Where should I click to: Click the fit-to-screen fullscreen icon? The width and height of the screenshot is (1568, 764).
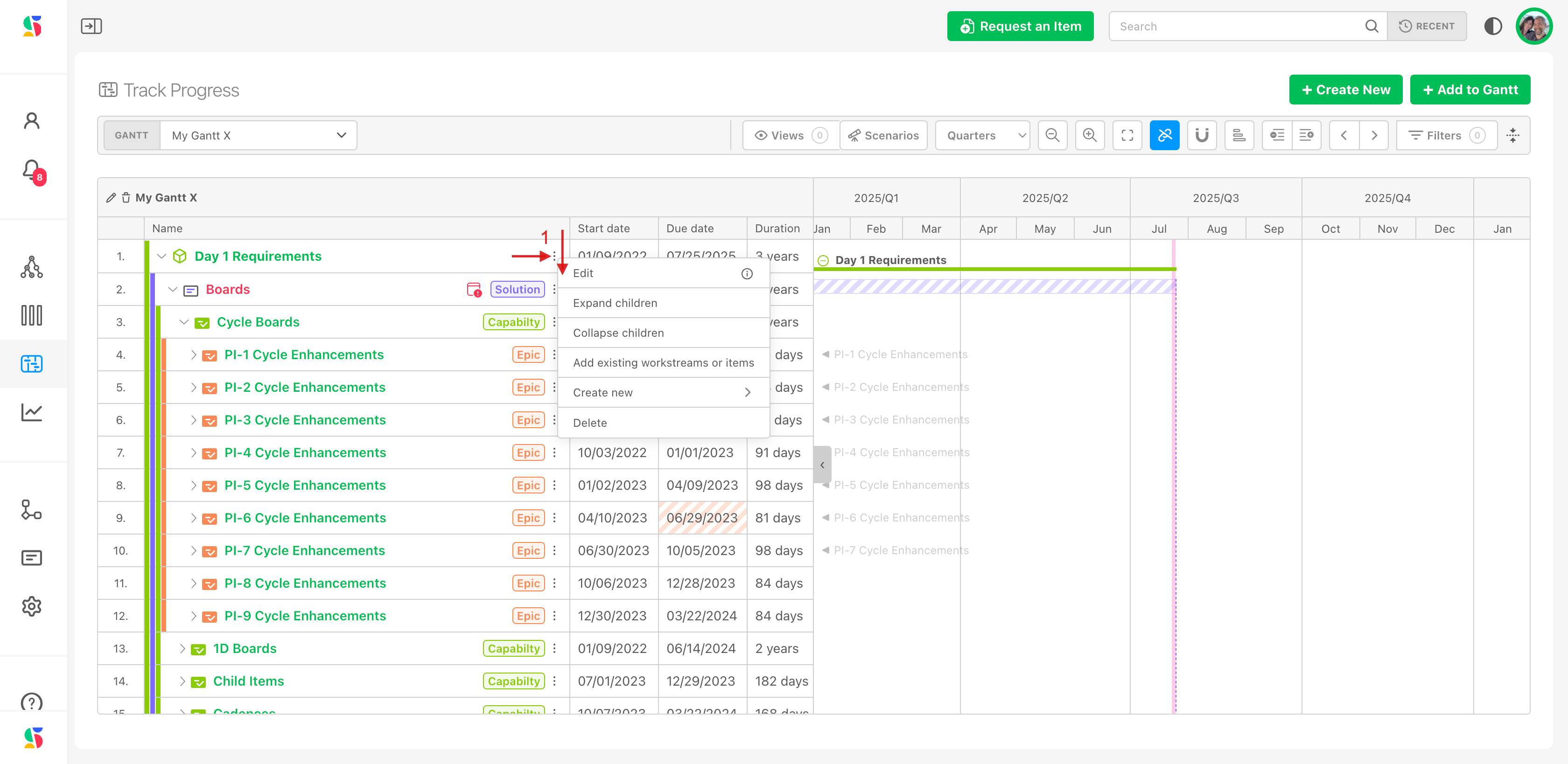tap(1127, 135)
